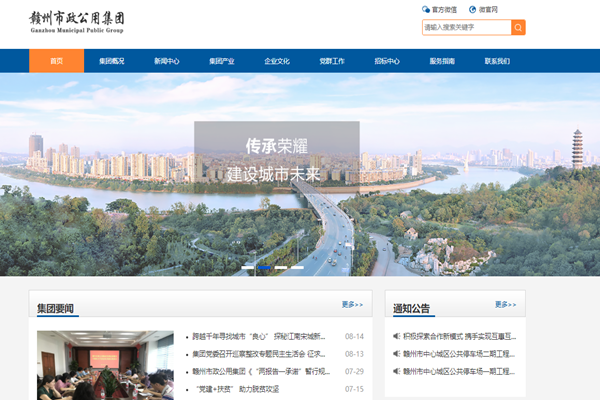Screen dimensions: 600x400
Task: Click the 传承荣耀 banner caption overlay
Action: tap(276, 156)
